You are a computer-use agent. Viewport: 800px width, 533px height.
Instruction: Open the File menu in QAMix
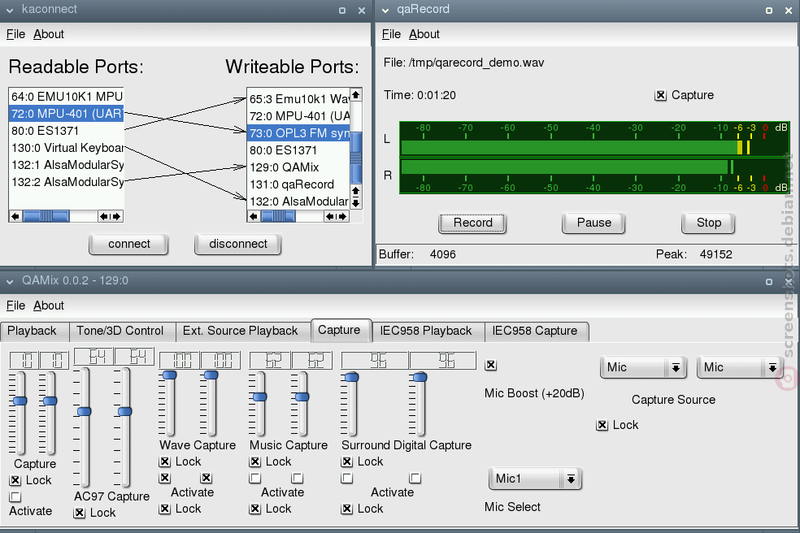click(15, 306)
